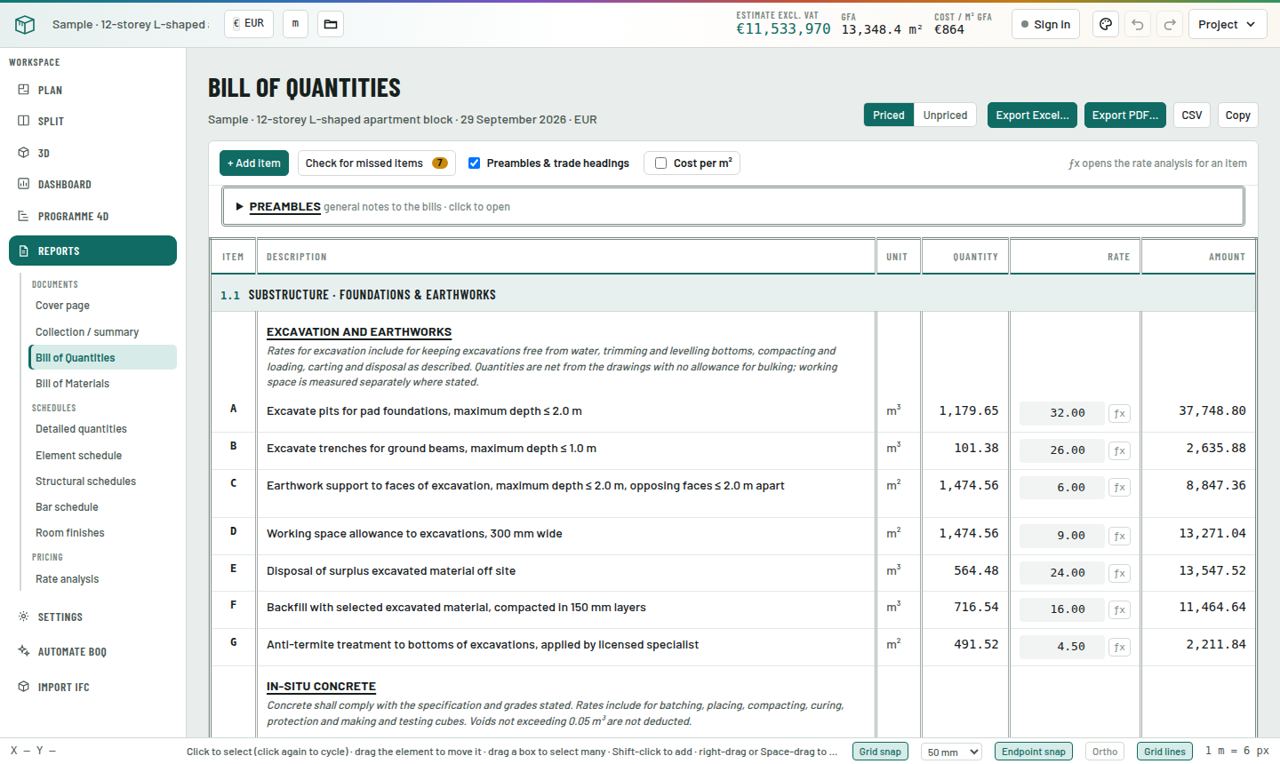
Task: Click the fx icon on the Earthwork support row
Action: pos(1119,487)
